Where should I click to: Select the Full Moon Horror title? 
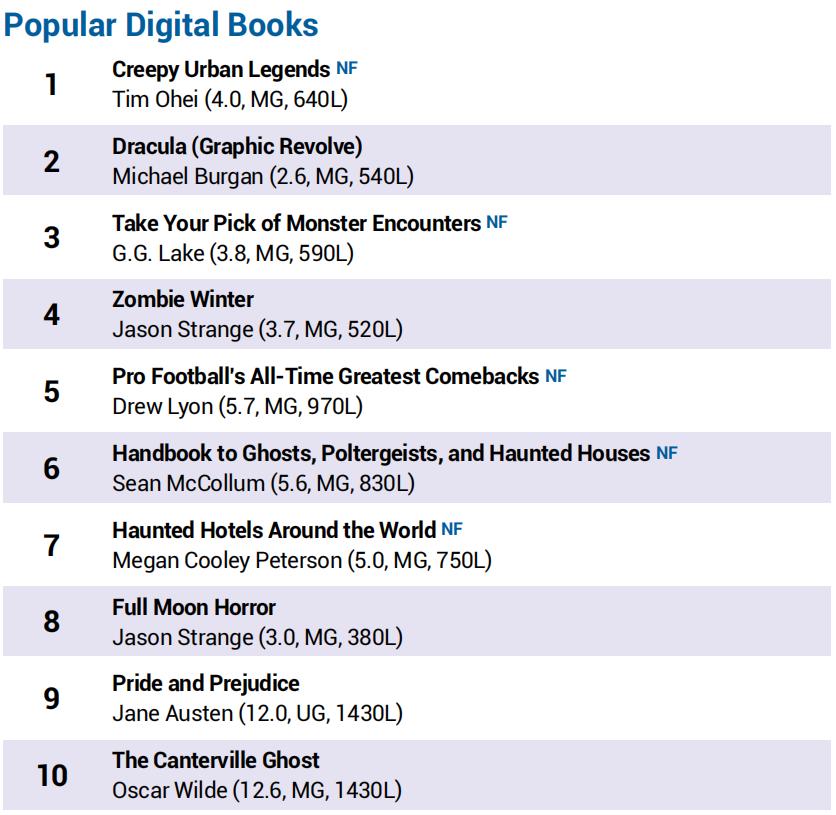(x=194, y=607)
